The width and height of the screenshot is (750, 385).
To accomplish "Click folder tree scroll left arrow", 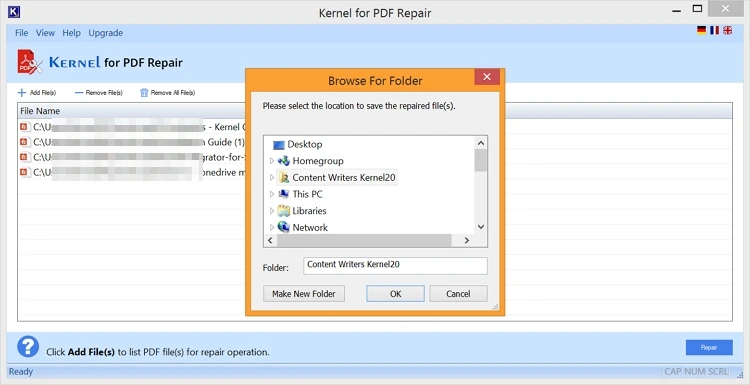I will pos(270,241).
